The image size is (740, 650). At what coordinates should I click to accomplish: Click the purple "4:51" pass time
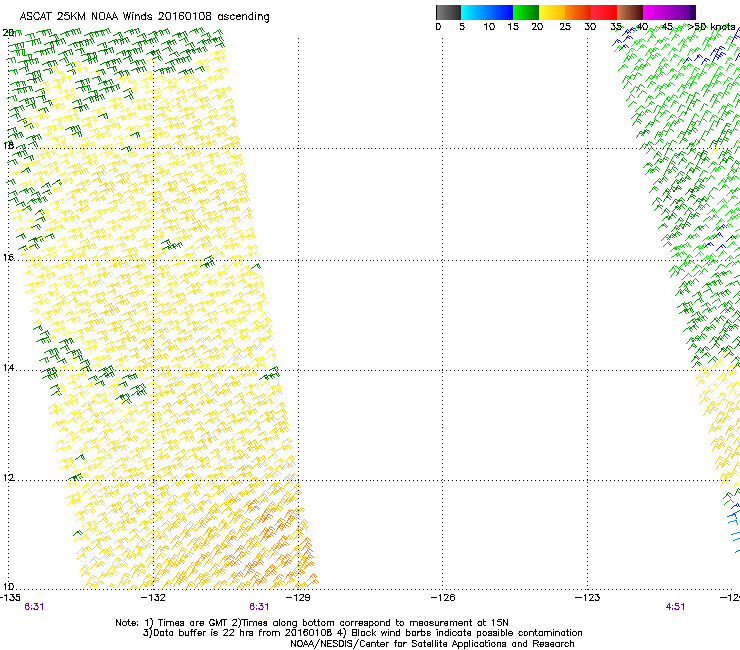tap(675, 607)
